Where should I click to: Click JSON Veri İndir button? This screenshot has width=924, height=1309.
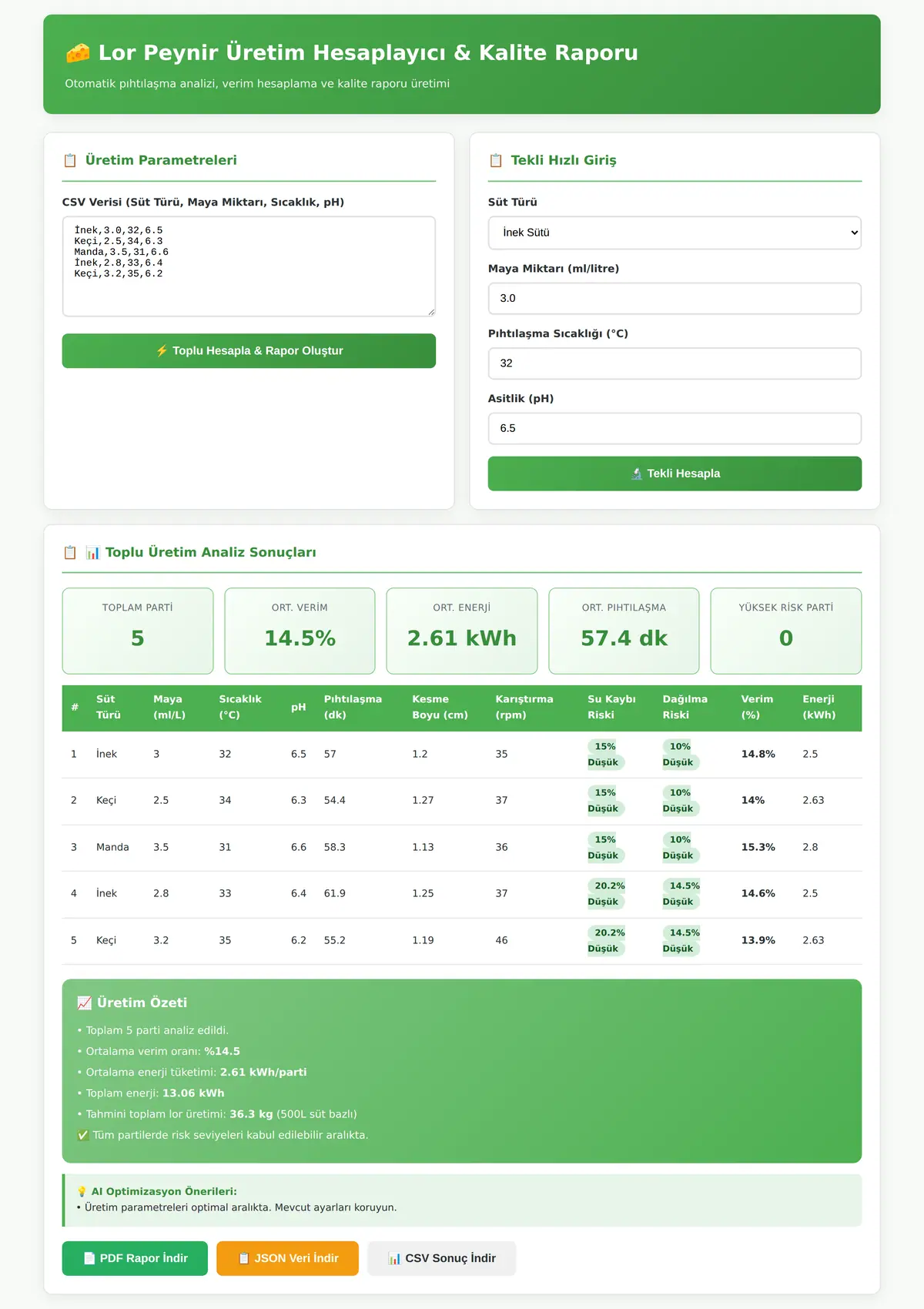click(x=287, y=1258)
